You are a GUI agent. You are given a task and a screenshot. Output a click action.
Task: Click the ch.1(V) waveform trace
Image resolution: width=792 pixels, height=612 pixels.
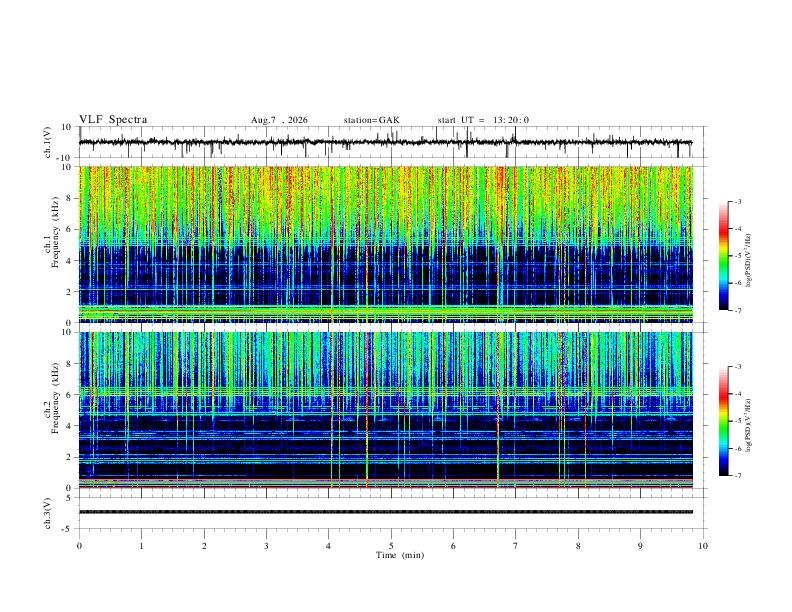coord(385,142)
